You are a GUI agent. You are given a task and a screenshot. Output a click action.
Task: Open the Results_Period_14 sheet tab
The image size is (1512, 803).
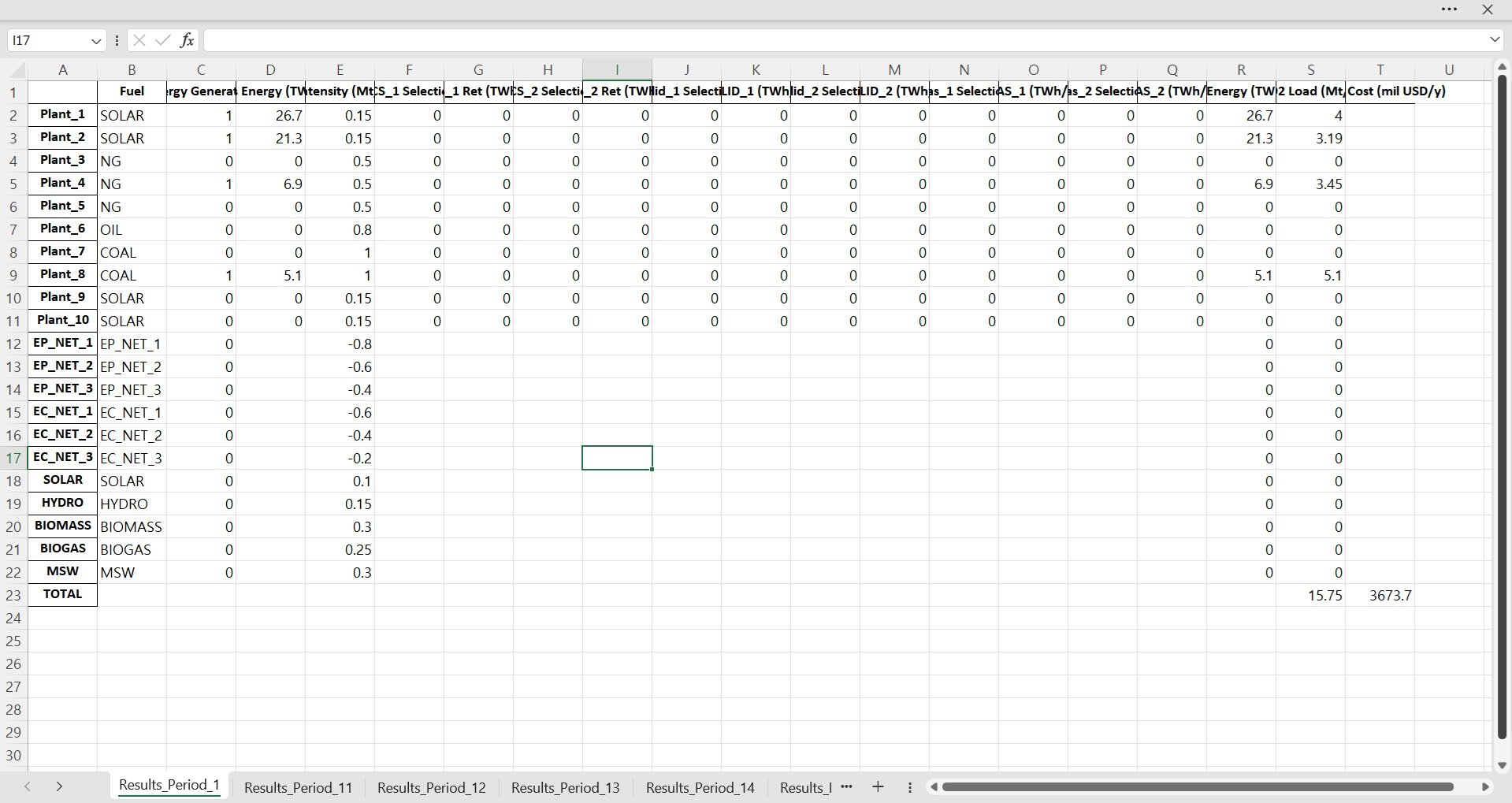click(700, 787)
